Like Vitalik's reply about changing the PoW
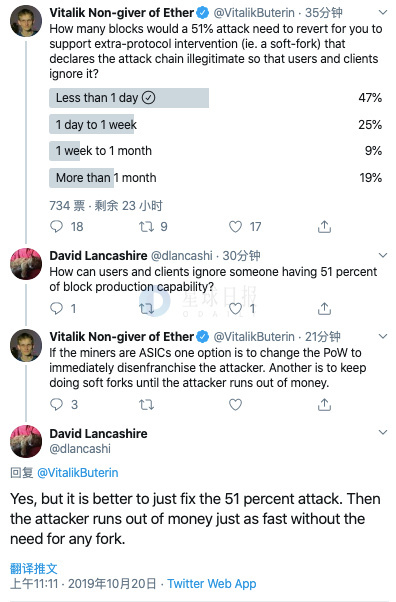 click(235, 404)
